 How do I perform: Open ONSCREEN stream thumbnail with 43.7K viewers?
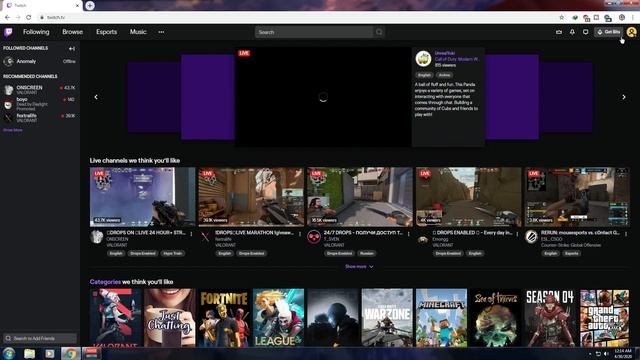pyautogui.click(x=142, y=197)
